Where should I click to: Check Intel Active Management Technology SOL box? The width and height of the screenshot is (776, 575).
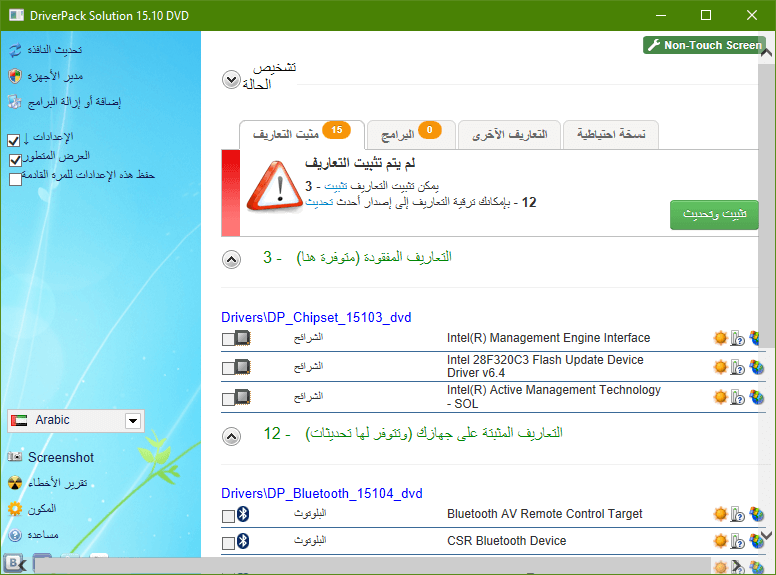228,399
